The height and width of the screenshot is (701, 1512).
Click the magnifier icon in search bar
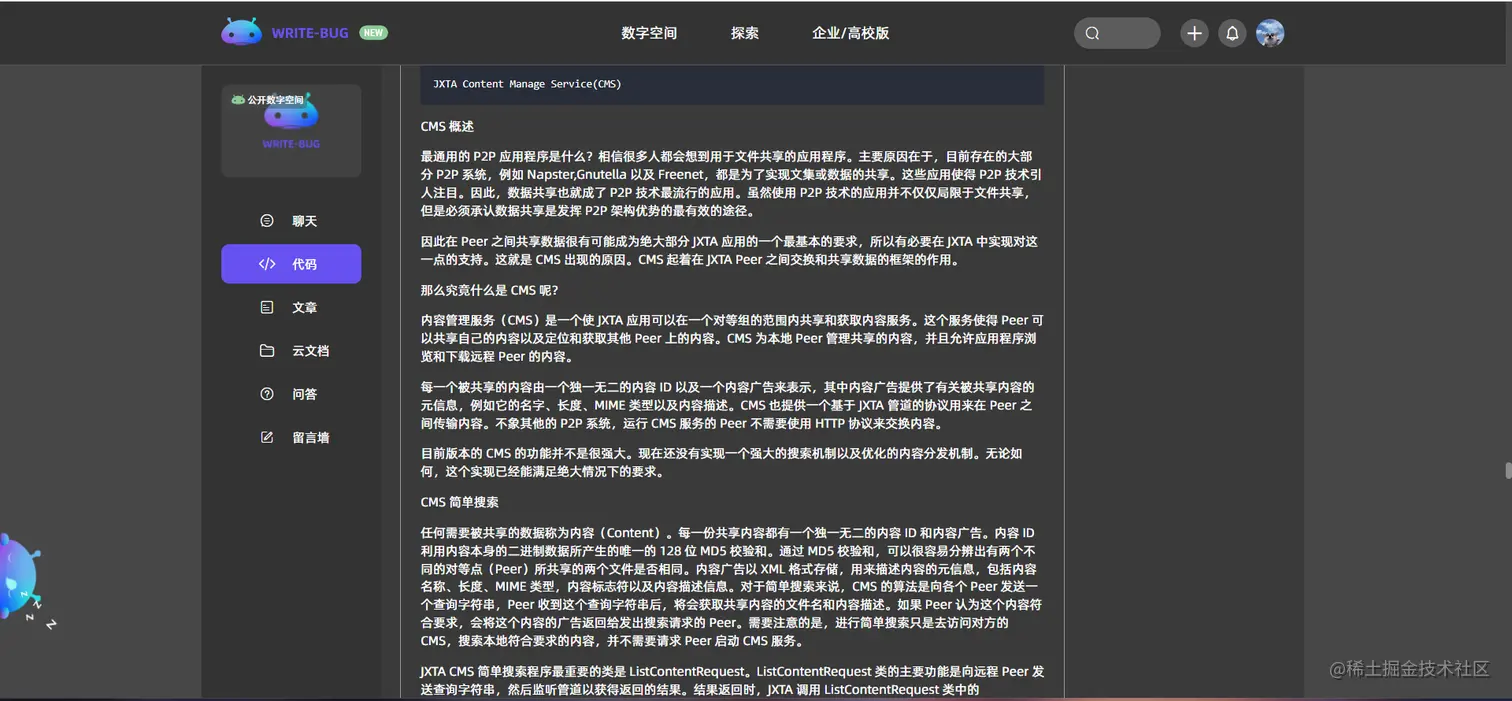(x=1091, y=33)
